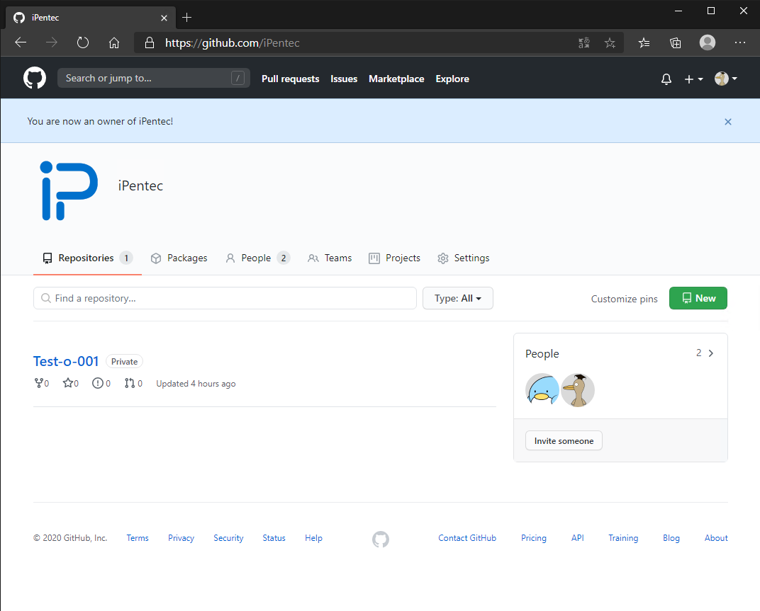Screen dimensions: 760x611
Task: Click the Updated 4 hours ago text
Action: 196,384
